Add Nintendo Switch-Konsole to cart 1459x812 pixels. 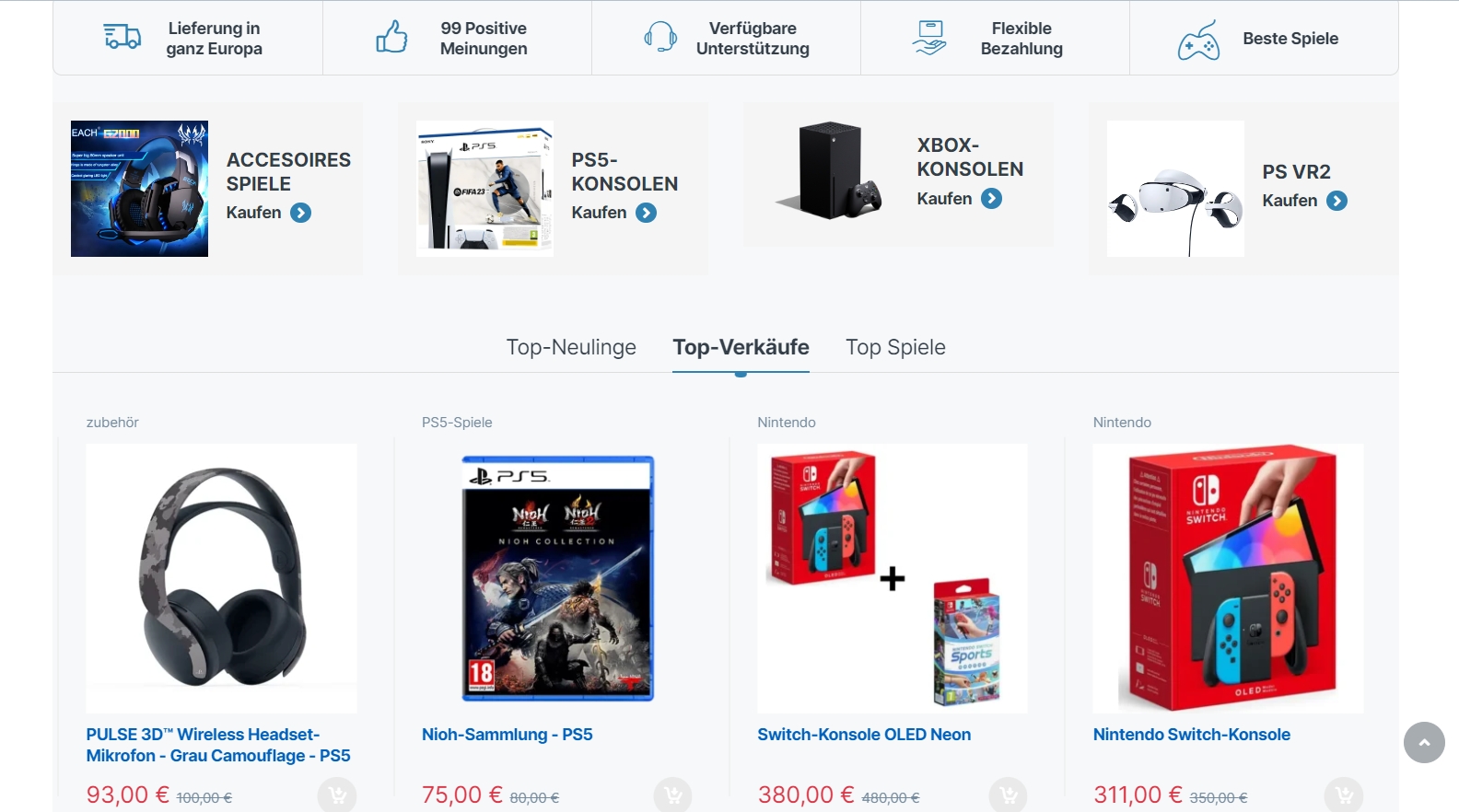[x=1344, y=796]
